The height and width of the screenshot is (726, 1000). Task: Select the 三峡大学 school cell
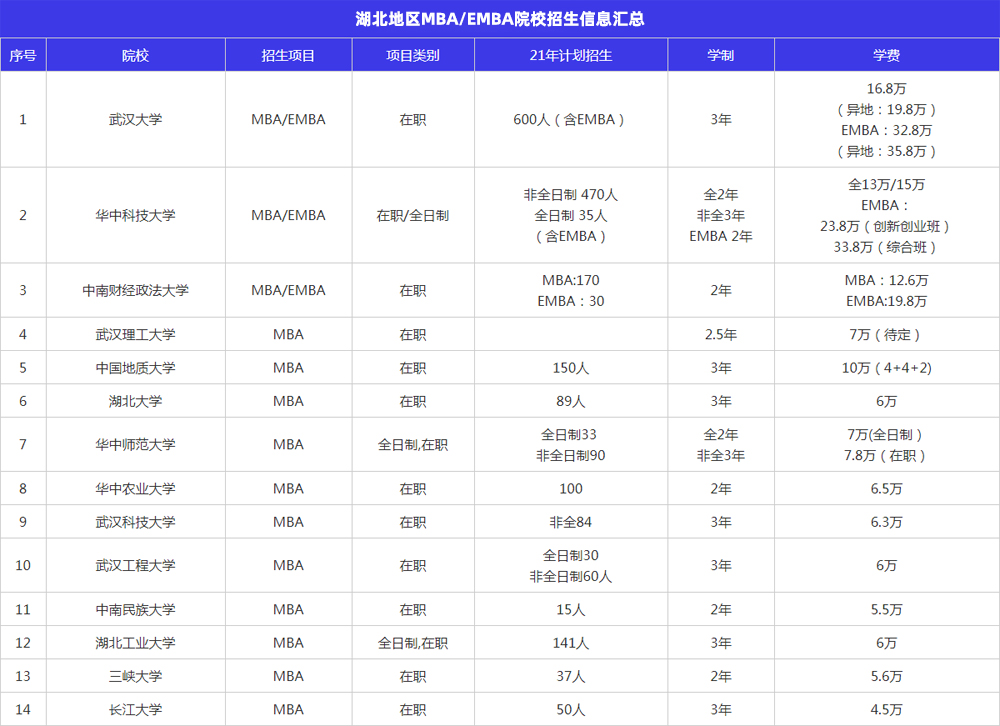click(x=135, y=676)
